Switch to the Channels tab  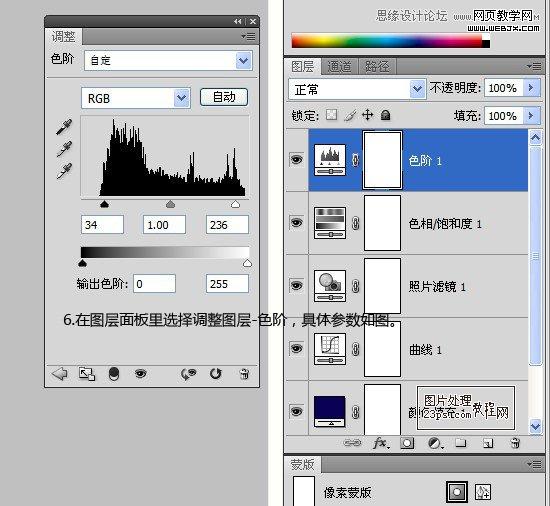(339, 66)
